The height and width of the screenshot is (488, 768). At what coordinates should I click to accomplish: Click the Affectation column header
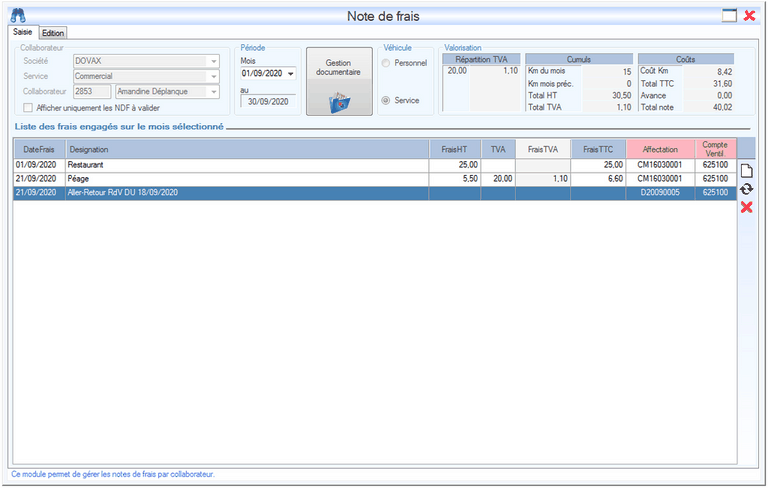coord(660,149)
